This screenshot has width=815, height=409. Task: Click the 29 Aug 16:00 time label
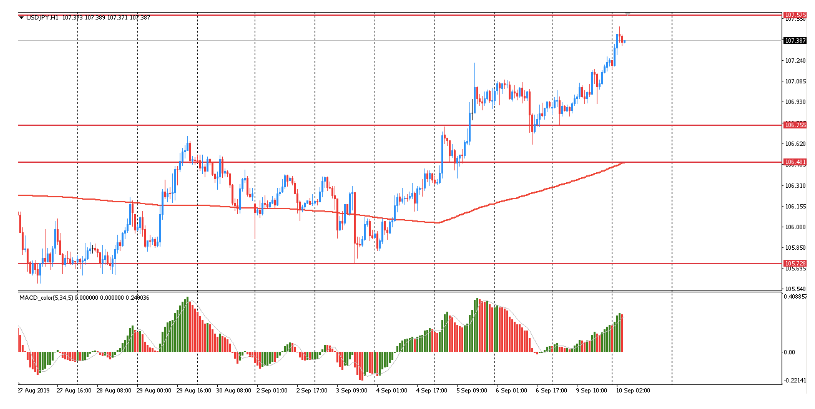194,390
